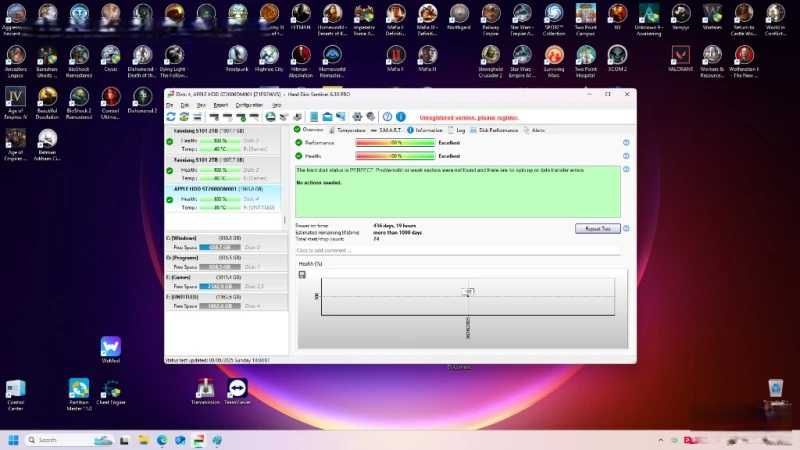Open Surviving Mars desktop shortcut
Viewport: 800px width, 450px height.
554,62
